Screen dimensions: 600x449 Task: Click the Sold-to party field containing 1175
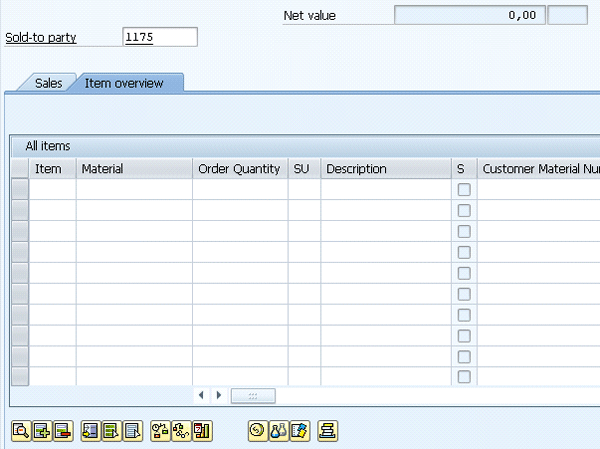click(x=159, y=38)
